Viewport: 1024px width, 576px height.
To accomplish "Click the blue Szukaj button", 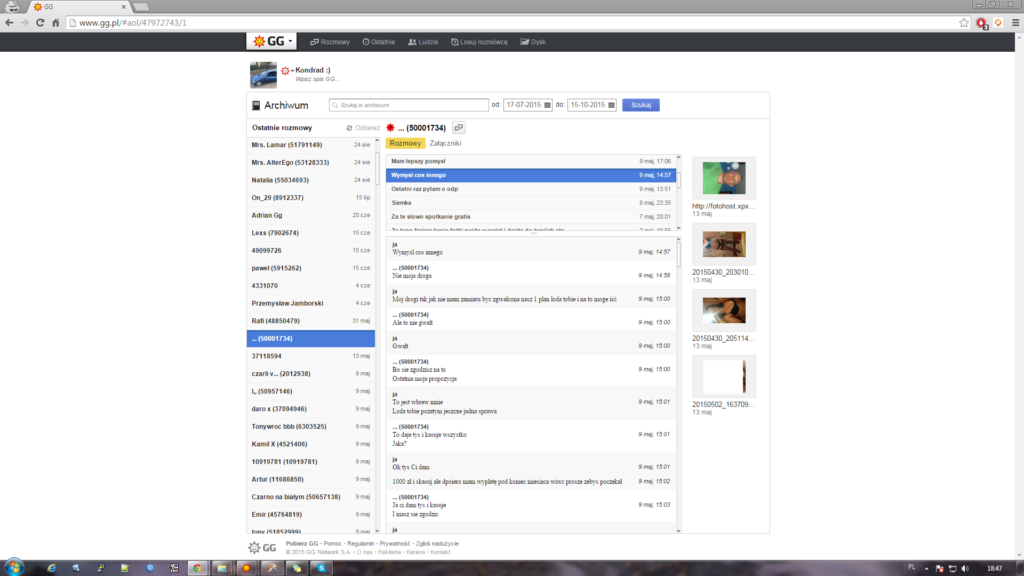I will (641, 105).
